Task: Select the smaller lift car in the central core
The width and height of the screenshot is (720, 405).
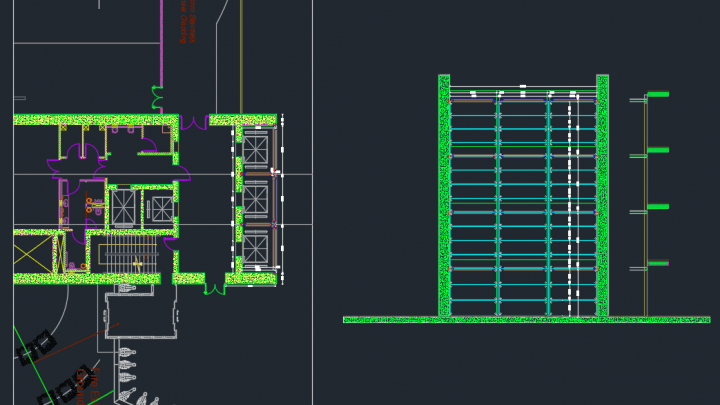Action: 162,209
